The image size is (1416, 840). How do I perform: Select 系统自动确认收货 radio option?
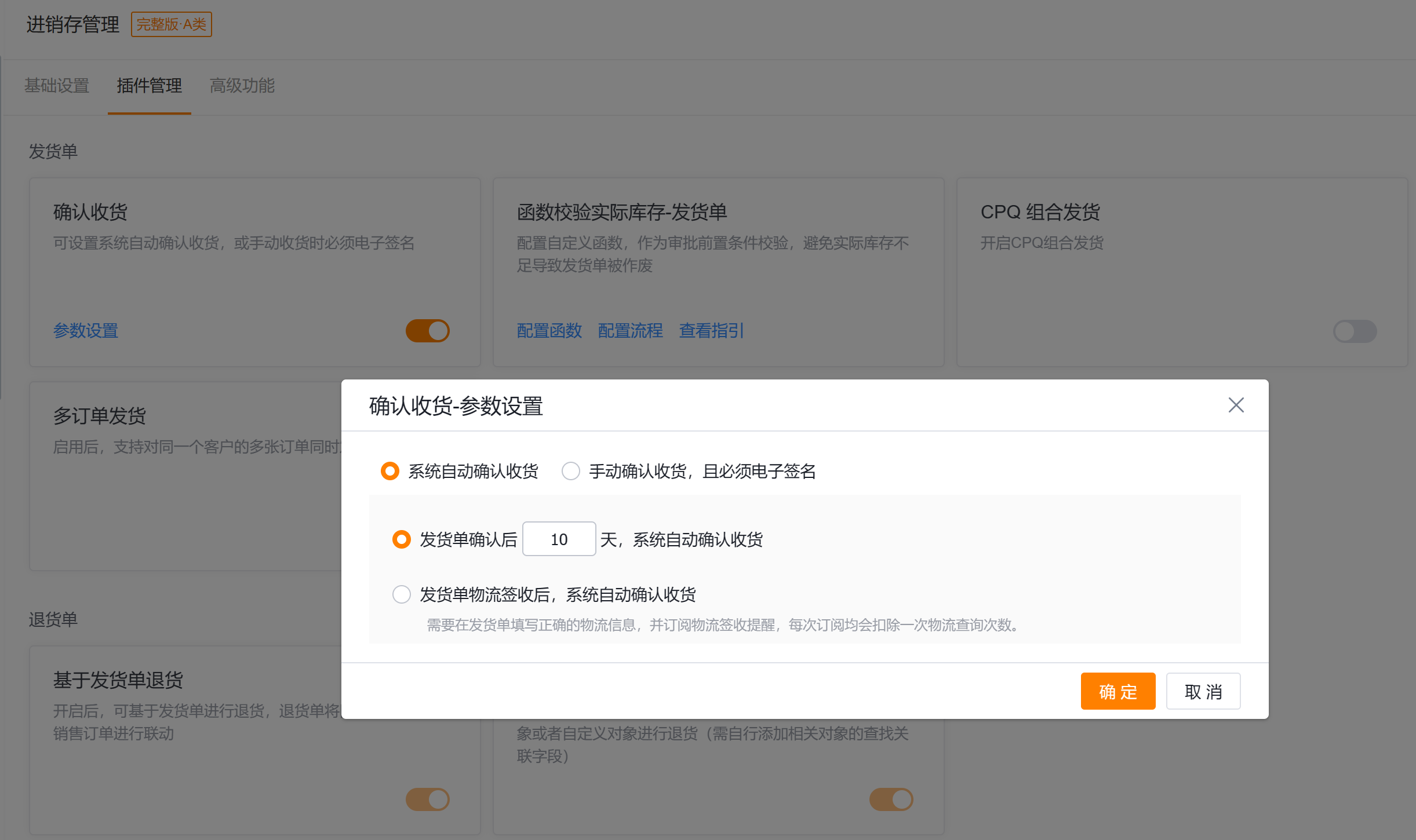(390, 471)
